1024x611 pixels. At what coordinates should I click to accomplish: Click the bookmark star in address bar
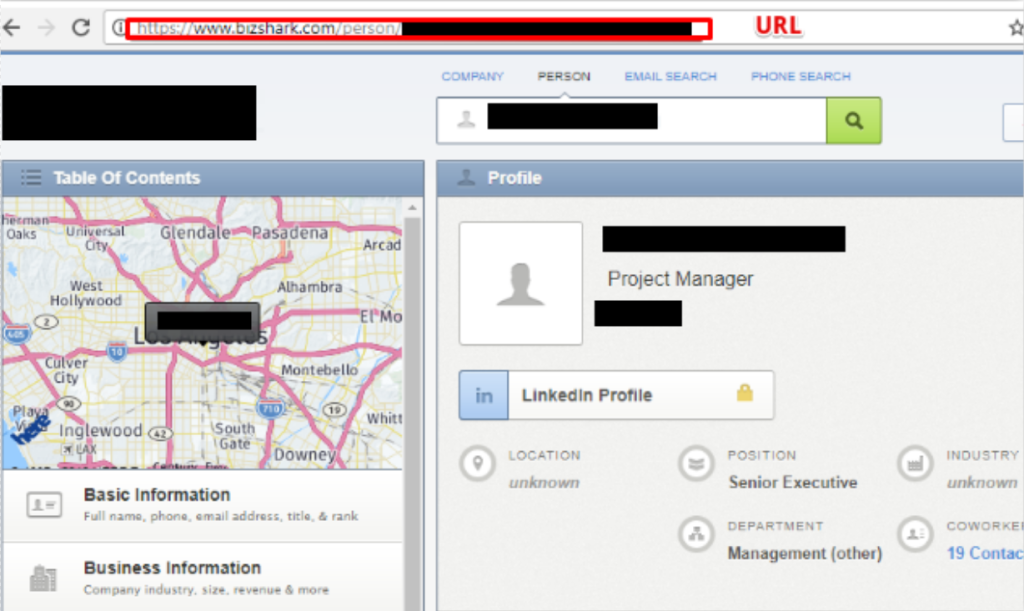tap(1015, 29)
